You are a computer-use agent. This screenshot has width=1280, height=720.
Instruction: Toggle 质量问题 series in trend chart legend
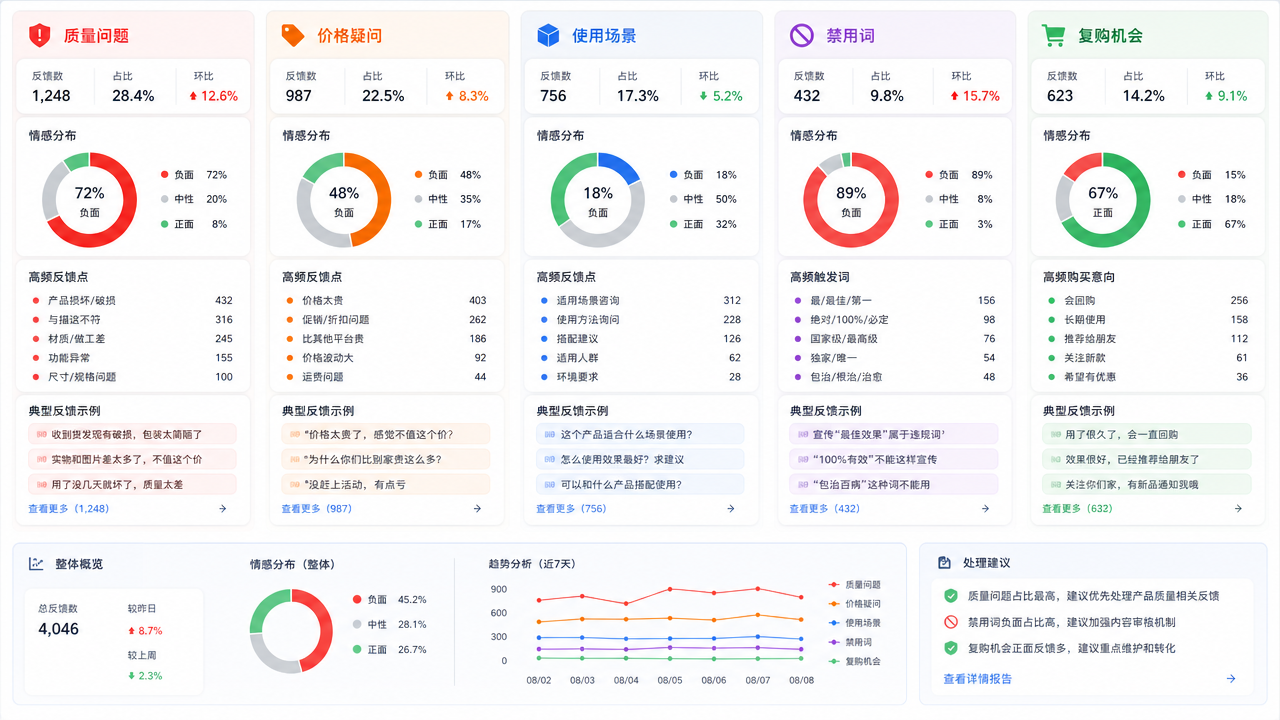(x=854, y=584)
